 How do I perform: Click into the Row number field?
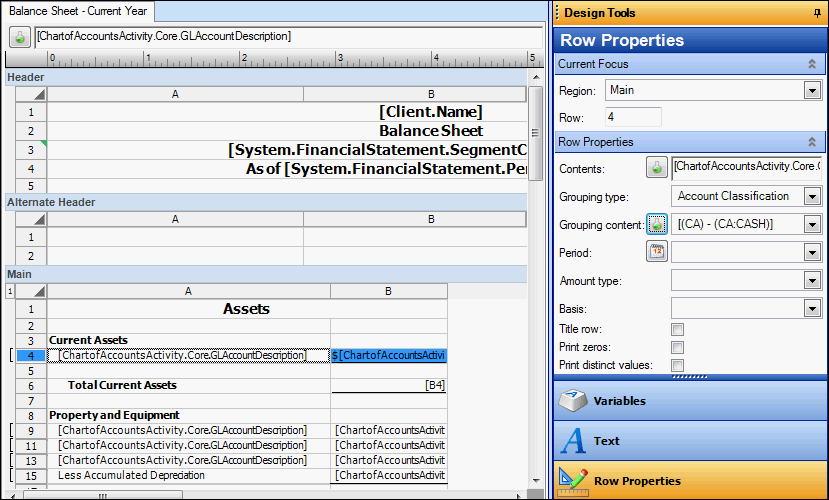633,117
